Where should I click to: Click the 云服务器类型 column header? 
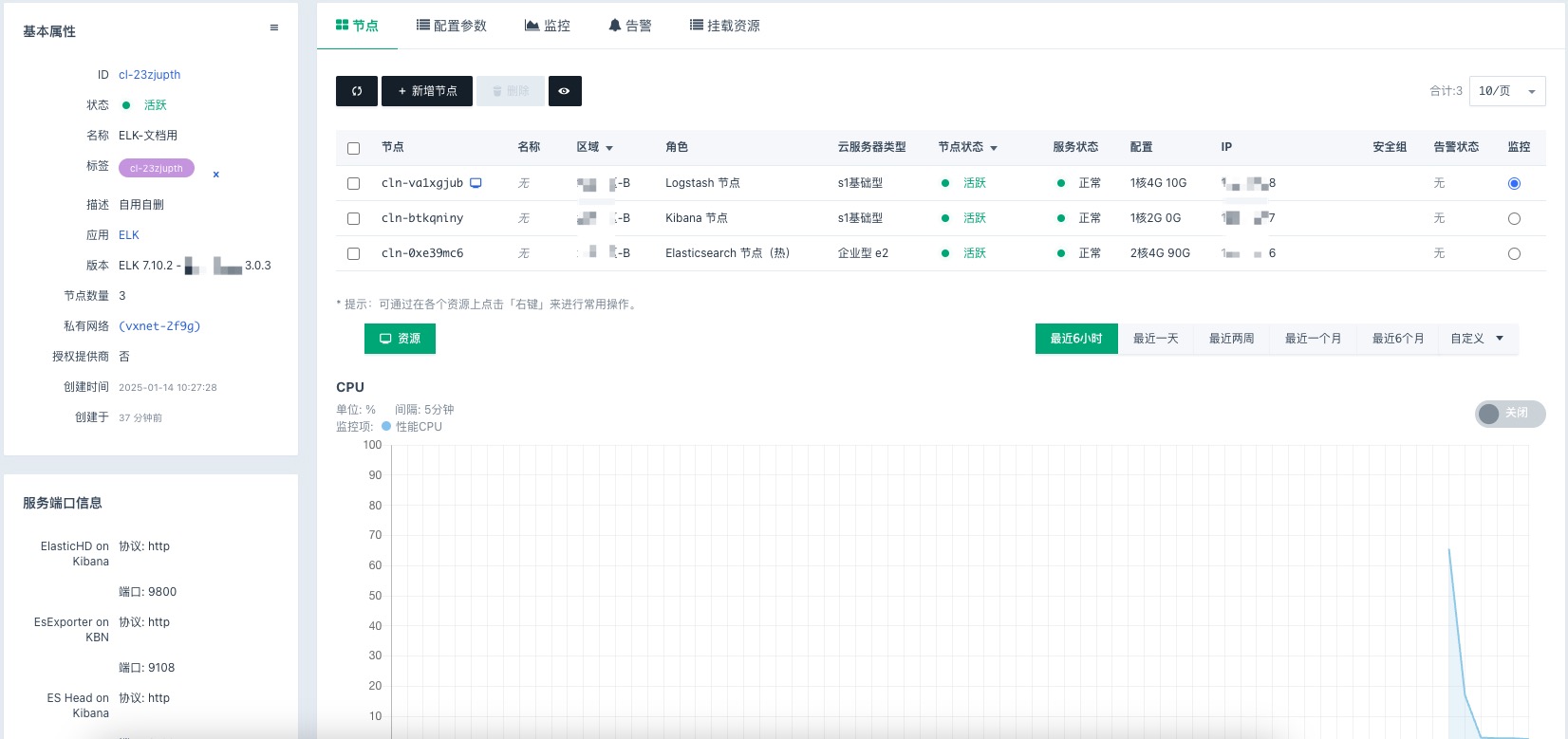[x=871, y=147]
